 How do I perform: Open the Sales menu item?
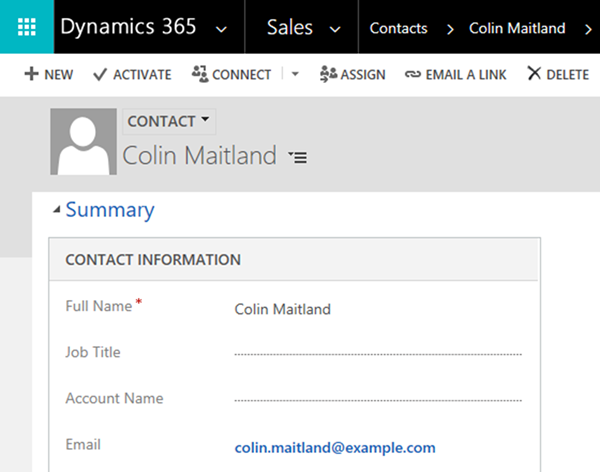click(x=290, y=28)
